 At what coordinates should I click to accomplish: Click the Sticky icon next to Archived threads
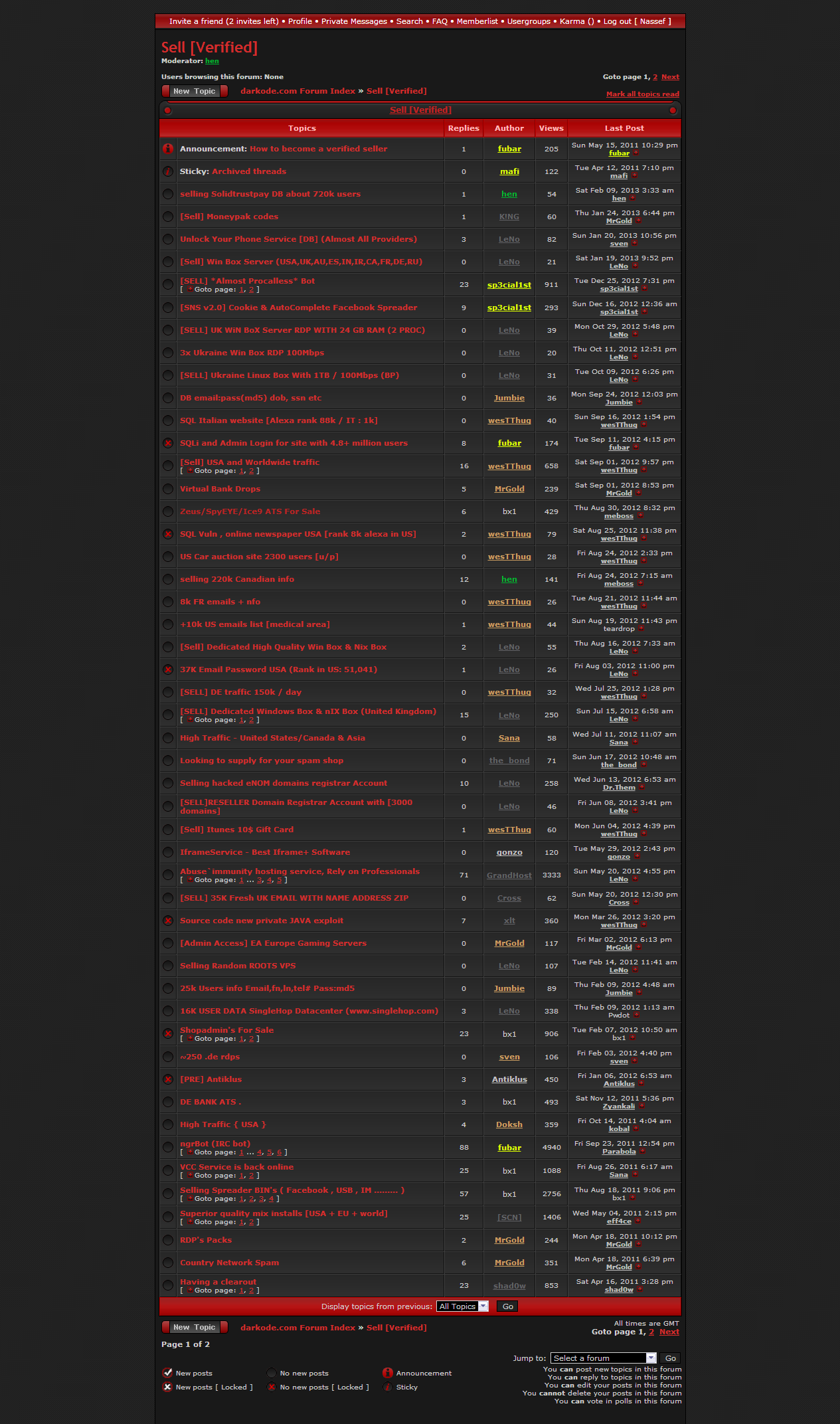[x=168, y=171]
